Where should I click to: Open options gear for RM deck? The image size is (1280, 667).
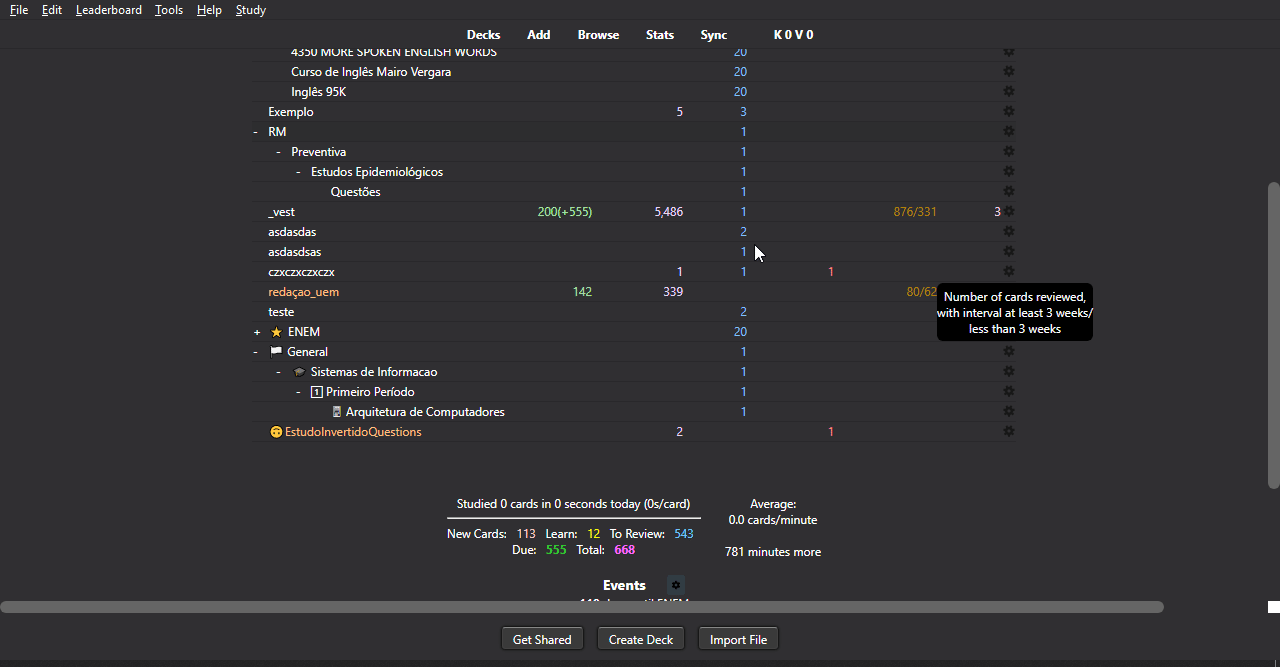(1009, 132)
